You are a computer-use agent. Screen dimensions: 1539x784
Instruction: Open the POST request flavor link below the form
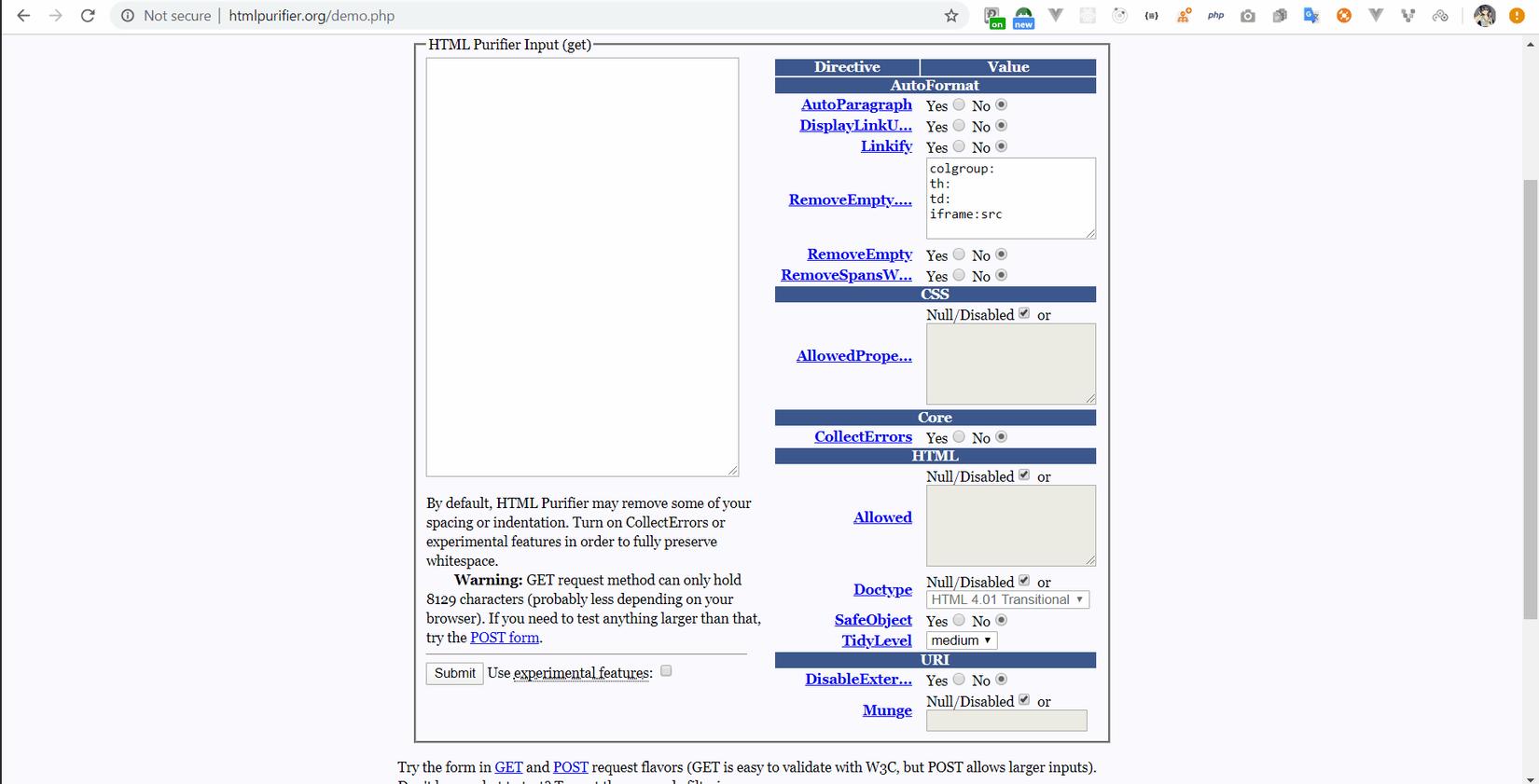click(571, 767)
